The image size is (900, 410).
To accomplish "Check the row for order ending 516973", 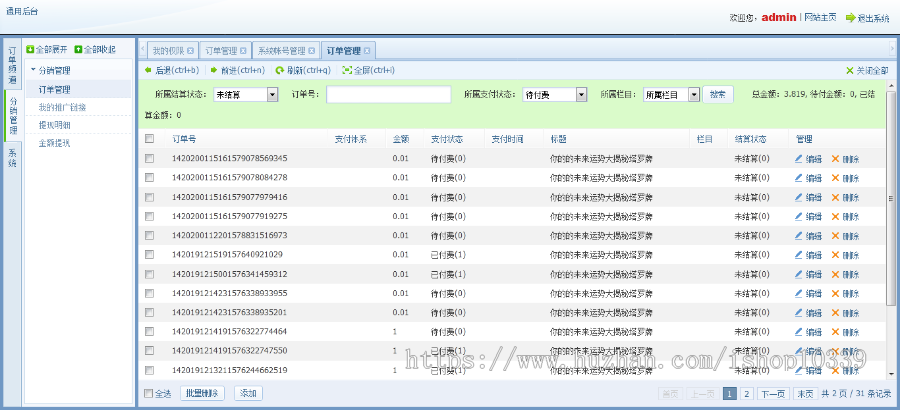I will click(150, 235).
